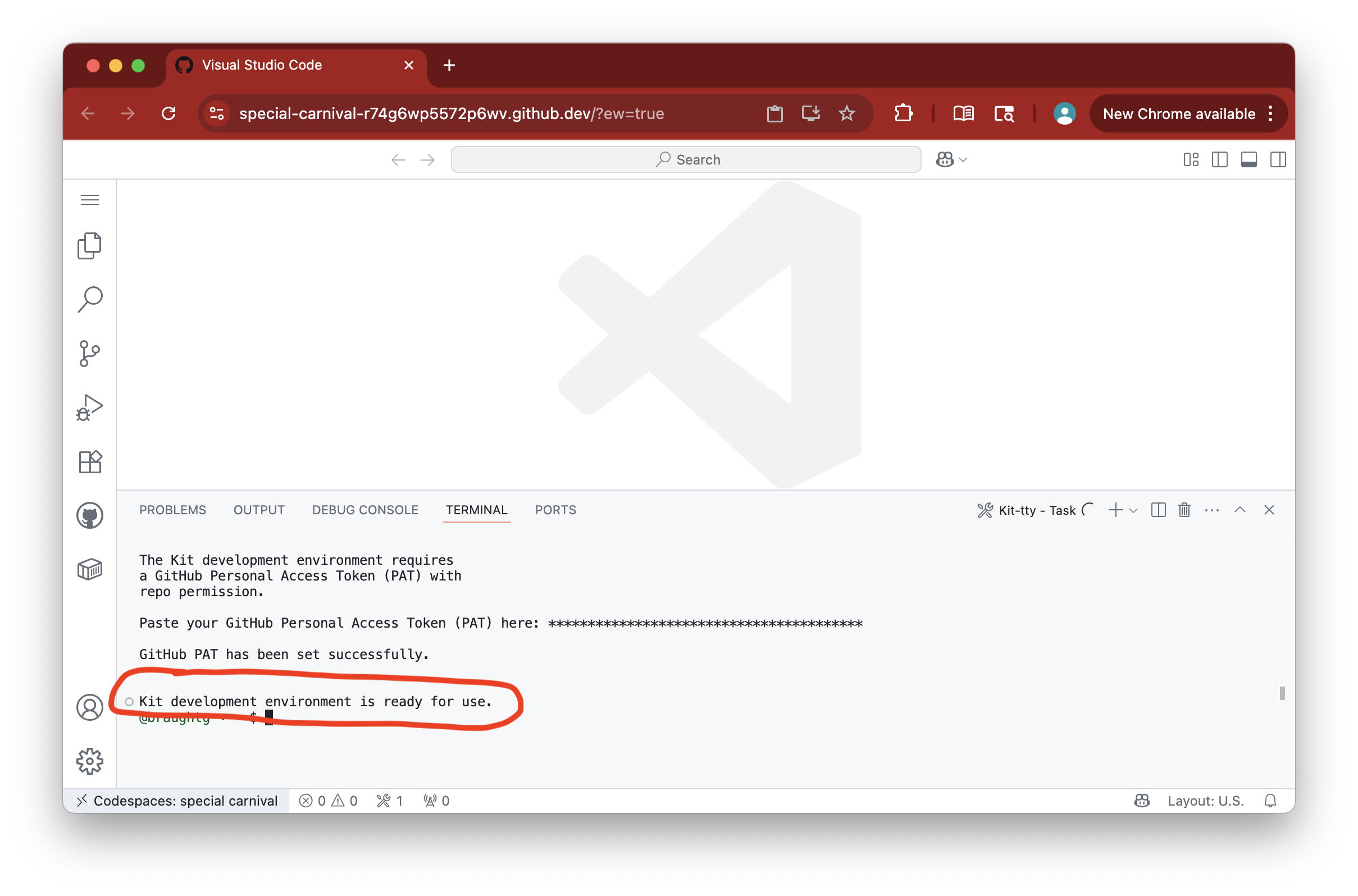
Task: Create a new terminal with plus icon
Action: tap(1115, 510)
